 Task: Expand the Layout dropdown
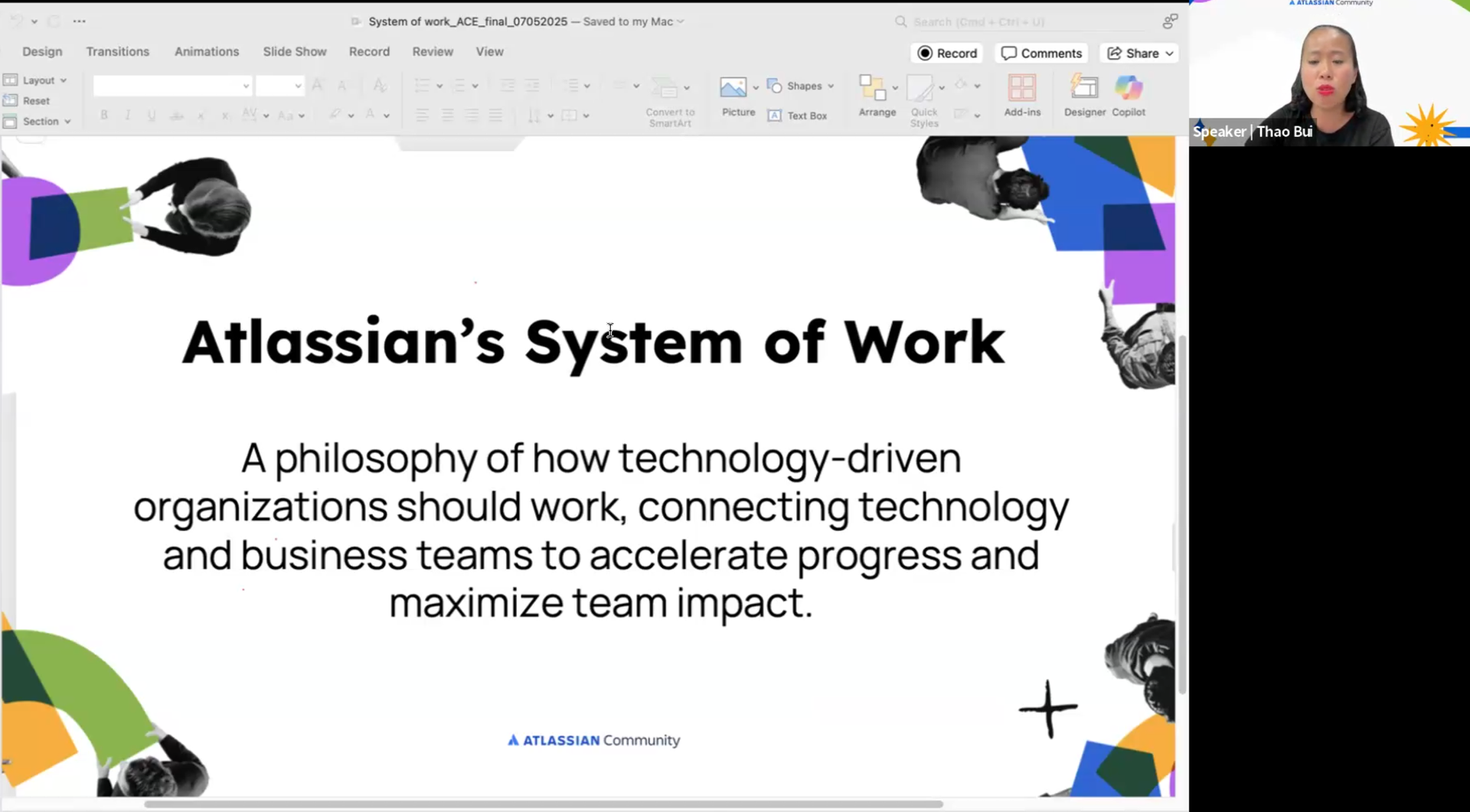[x=64, y=80]
